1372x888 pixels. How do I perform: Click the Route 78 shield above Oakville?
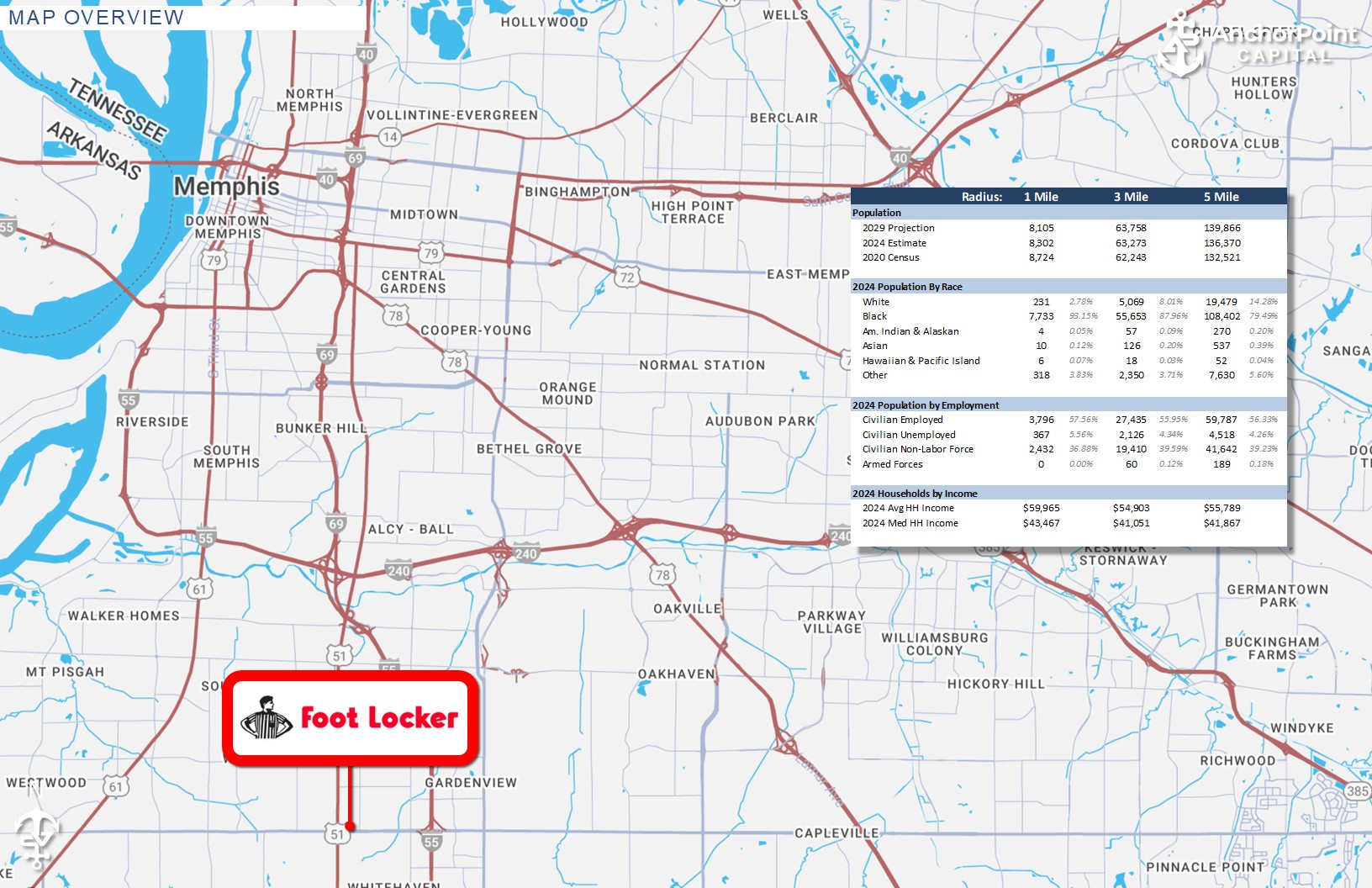662,575
